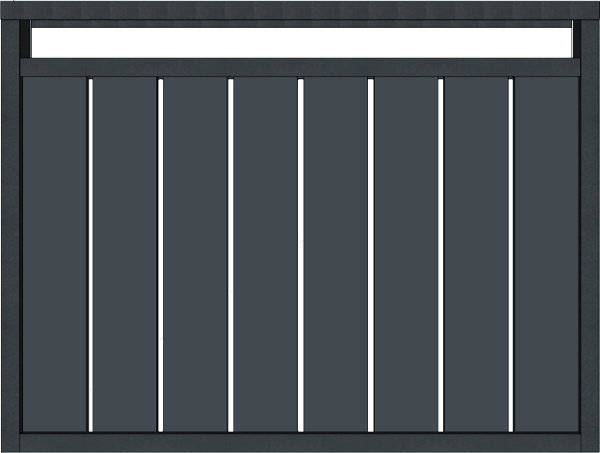Click the horizontal rail below the white opening
This screenshot has height=453, width=600.
tap(300, 67)
